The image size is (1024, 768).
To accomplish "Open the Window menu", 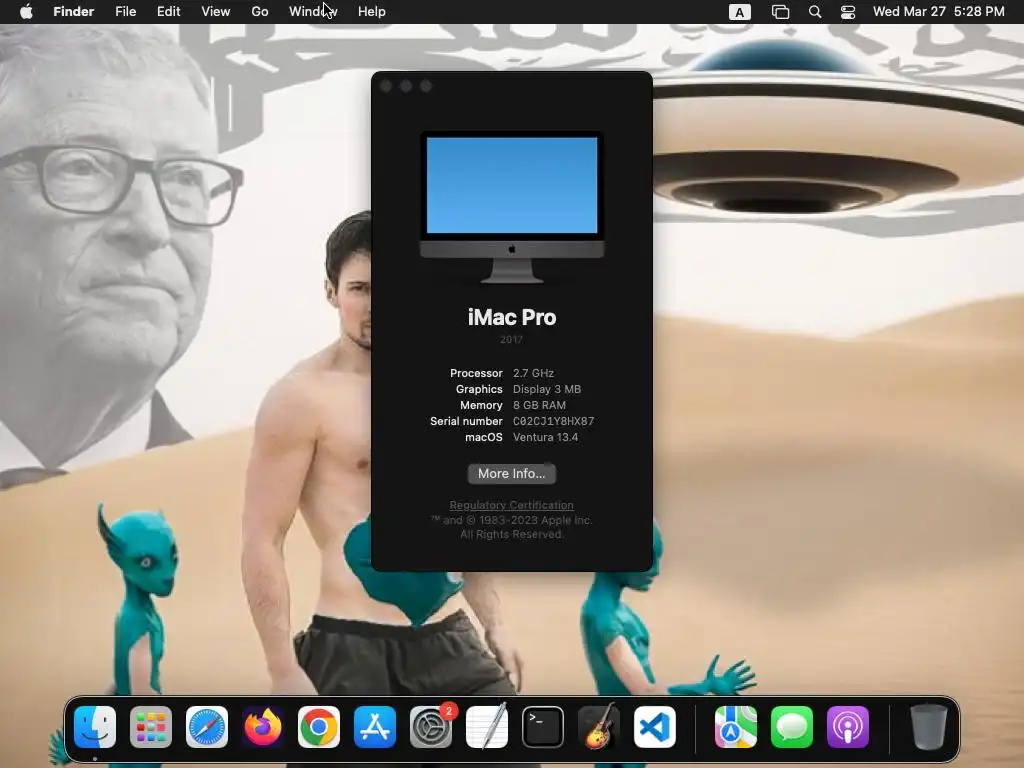I will pos(313,12).
